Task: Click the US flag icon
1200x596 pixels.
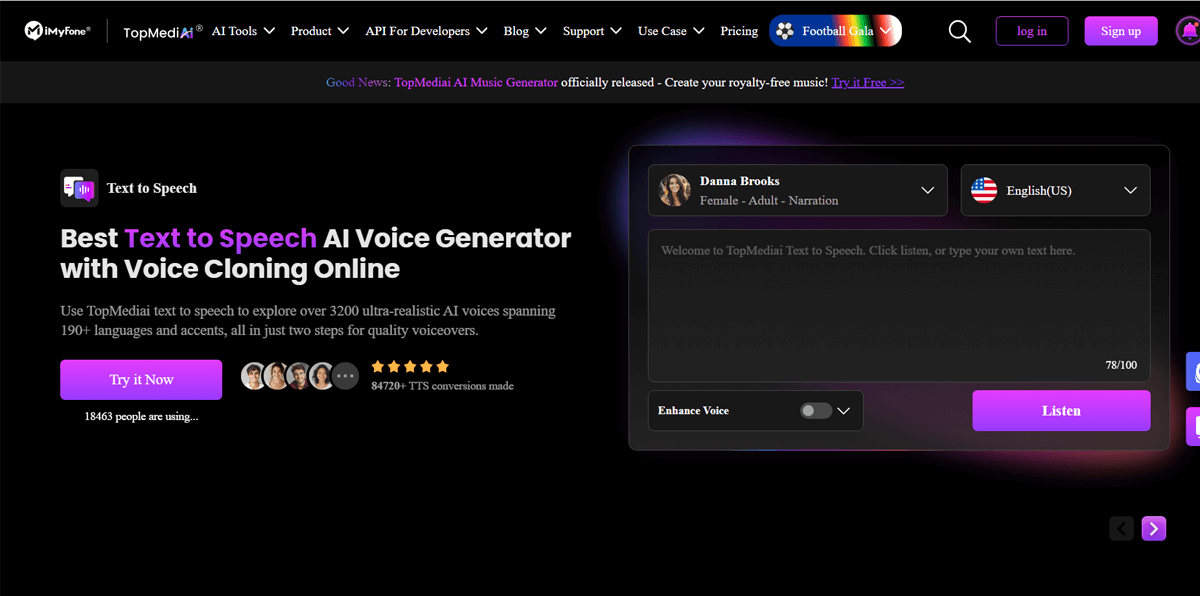Action: pyautogui.click(x=984, y=190)
